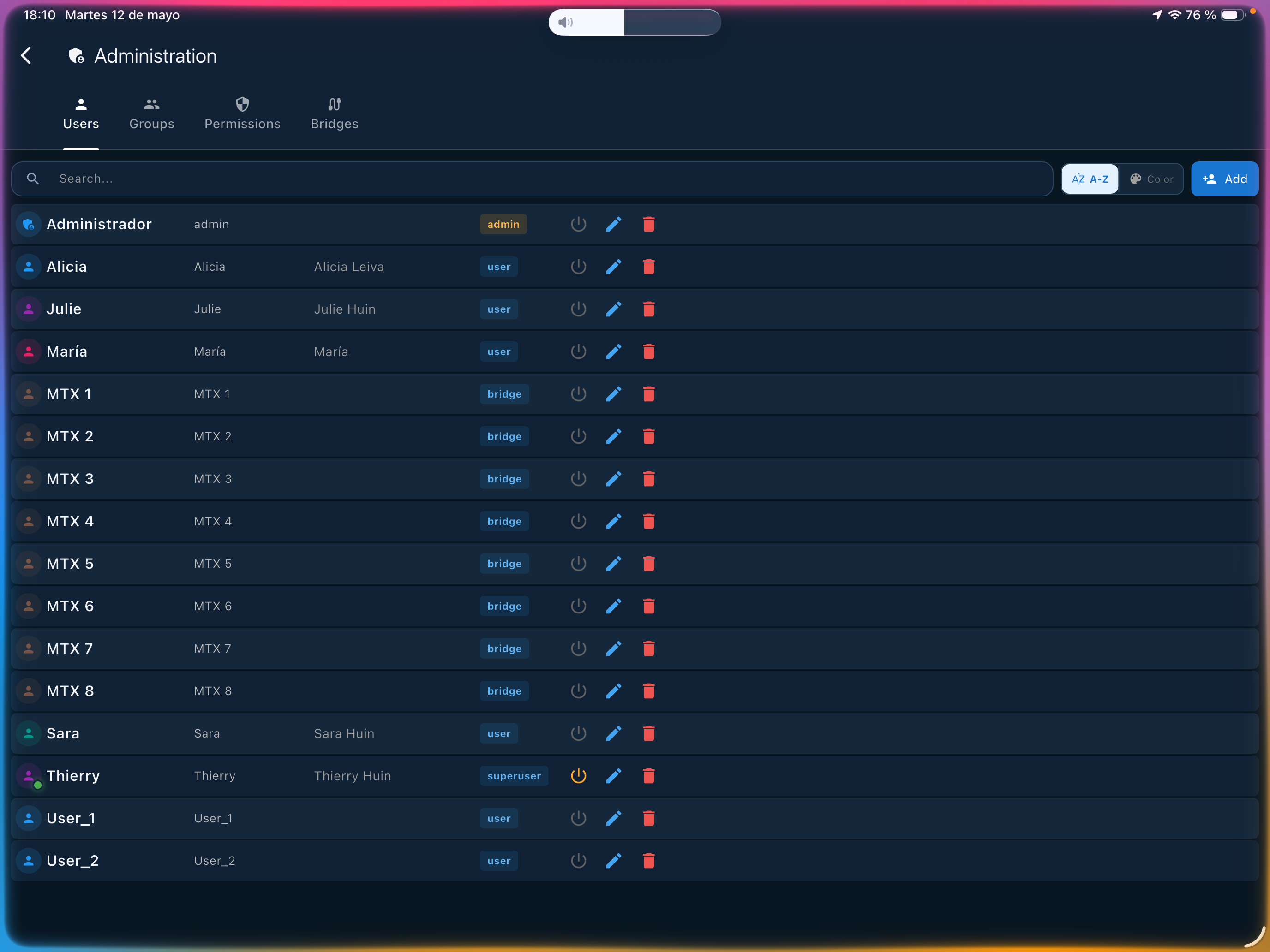Open the Bridges tab
Viewport: 1270px width, 952px height.
[335, 115]
